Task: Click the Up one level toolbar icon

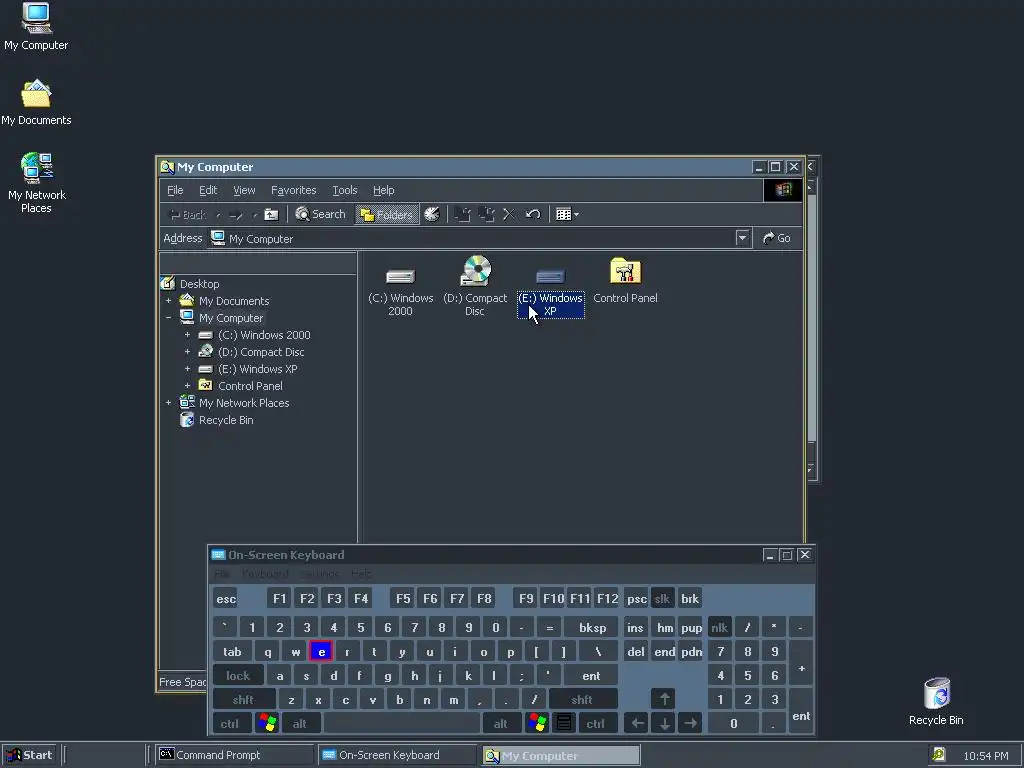Action: tap(271, 214)
